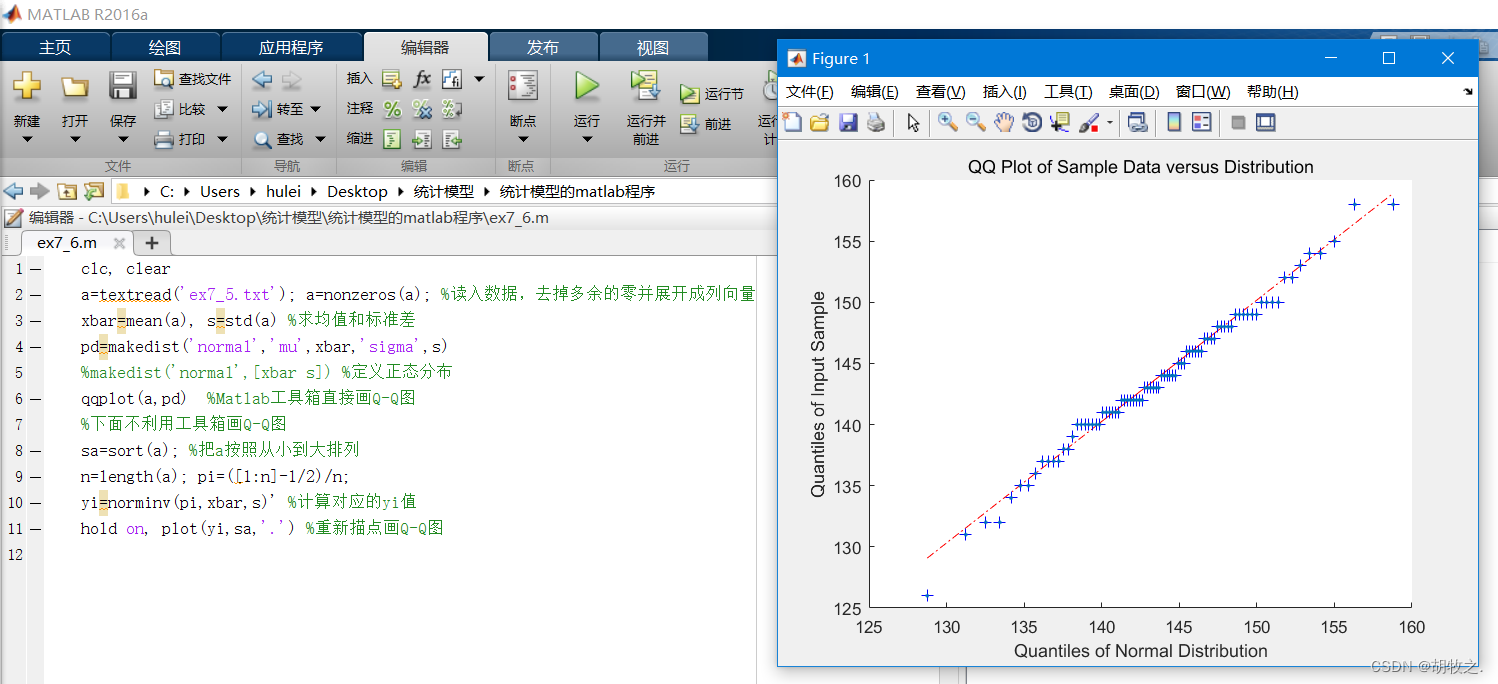Click the Save floppy disk icon in toolstrip
Viewport: 1498px width, 684px height.
point(123,86)
